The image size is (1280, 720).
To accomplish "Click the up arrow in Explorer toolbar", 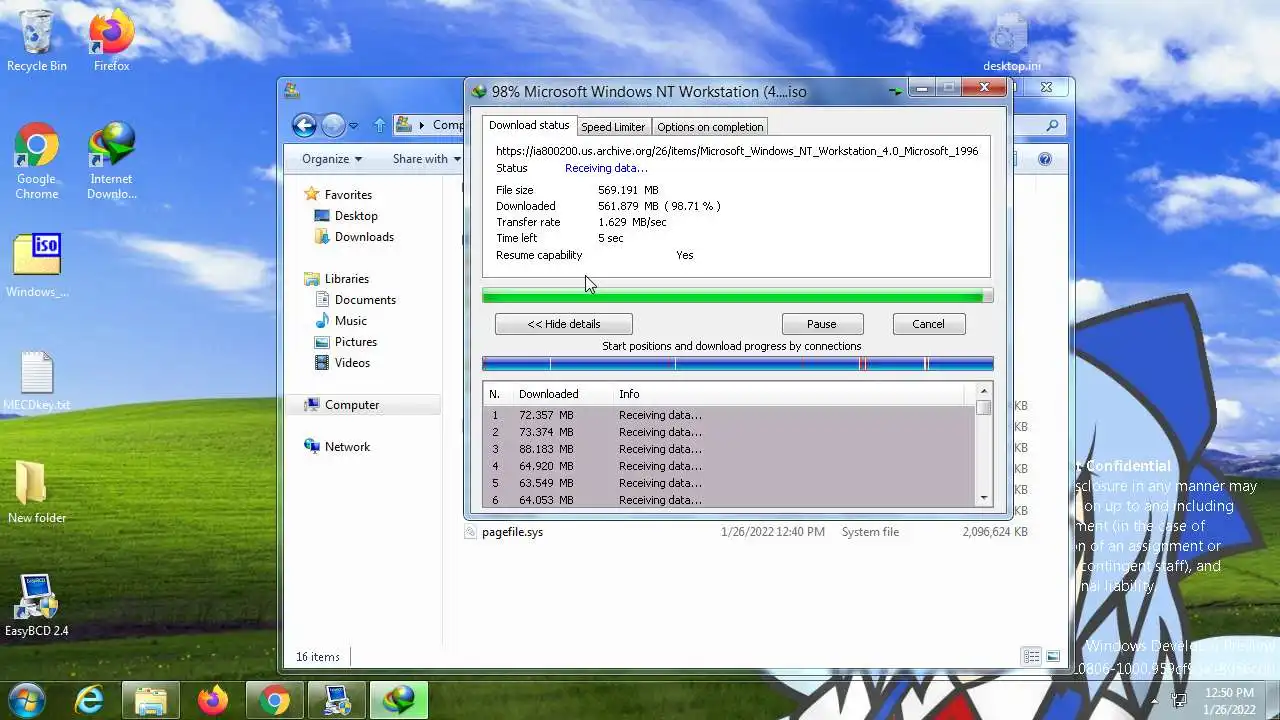I will click(x=379, y=125).
